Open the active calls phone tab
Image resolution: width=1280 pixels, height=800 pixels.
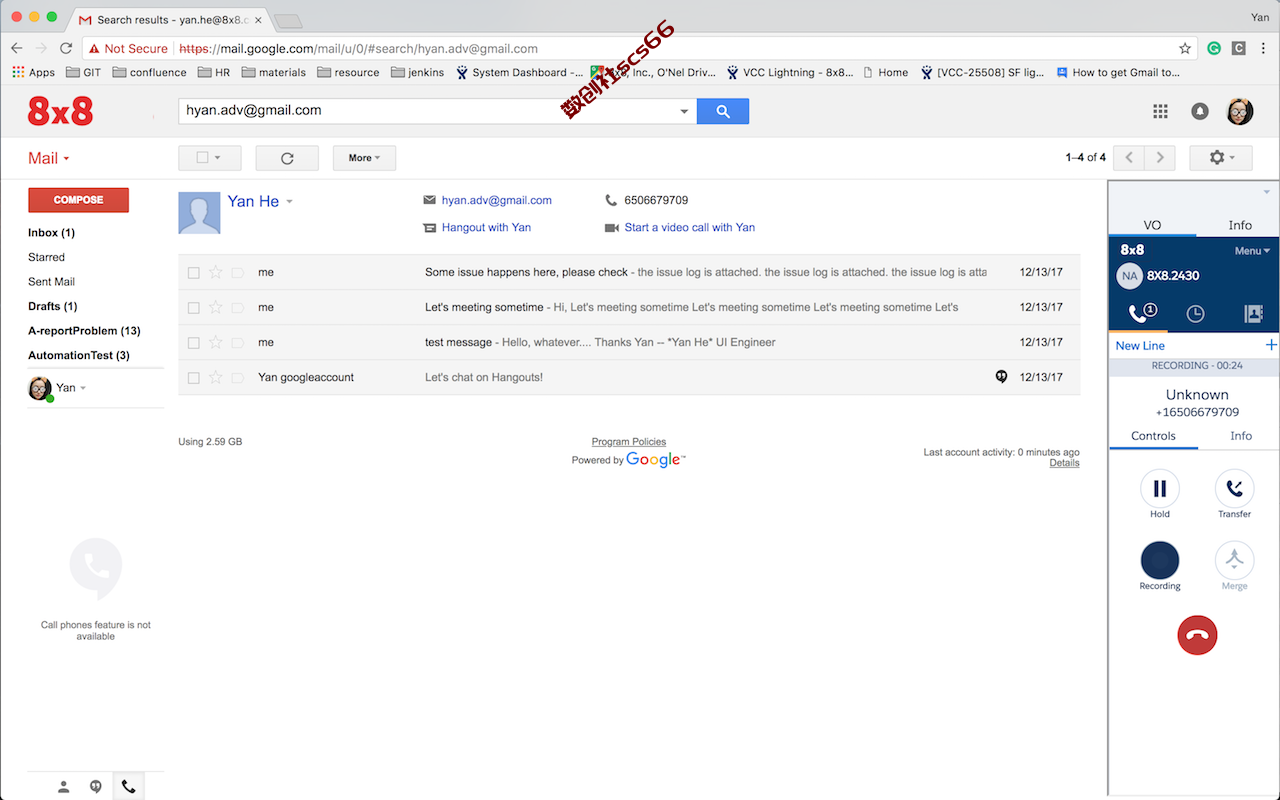pyautogui.click(x=1141, y=314)
